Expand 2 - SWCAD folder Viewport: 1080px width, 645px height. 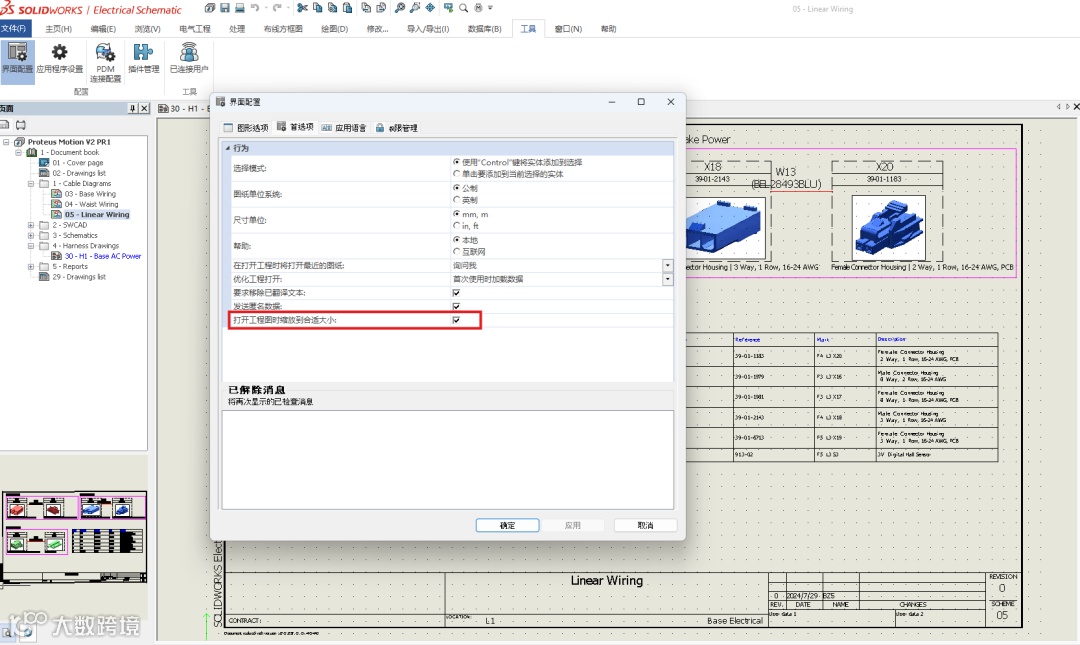[31, 225]
